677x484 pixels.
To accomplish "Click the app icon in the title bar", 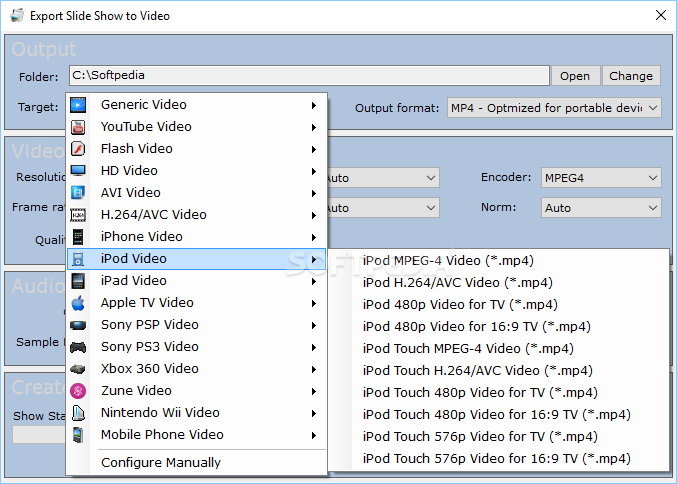I will [x=17, y=16].
